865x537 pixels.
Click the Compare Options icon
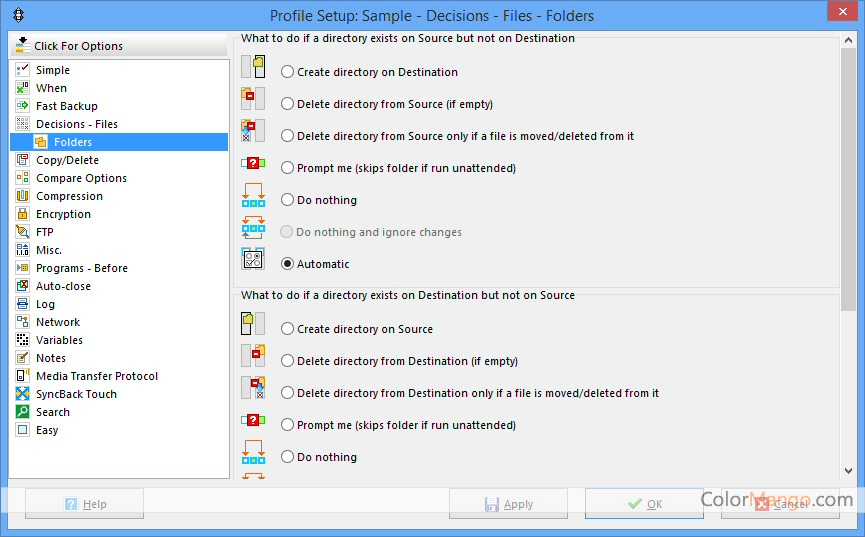click(x=23, y=178)
